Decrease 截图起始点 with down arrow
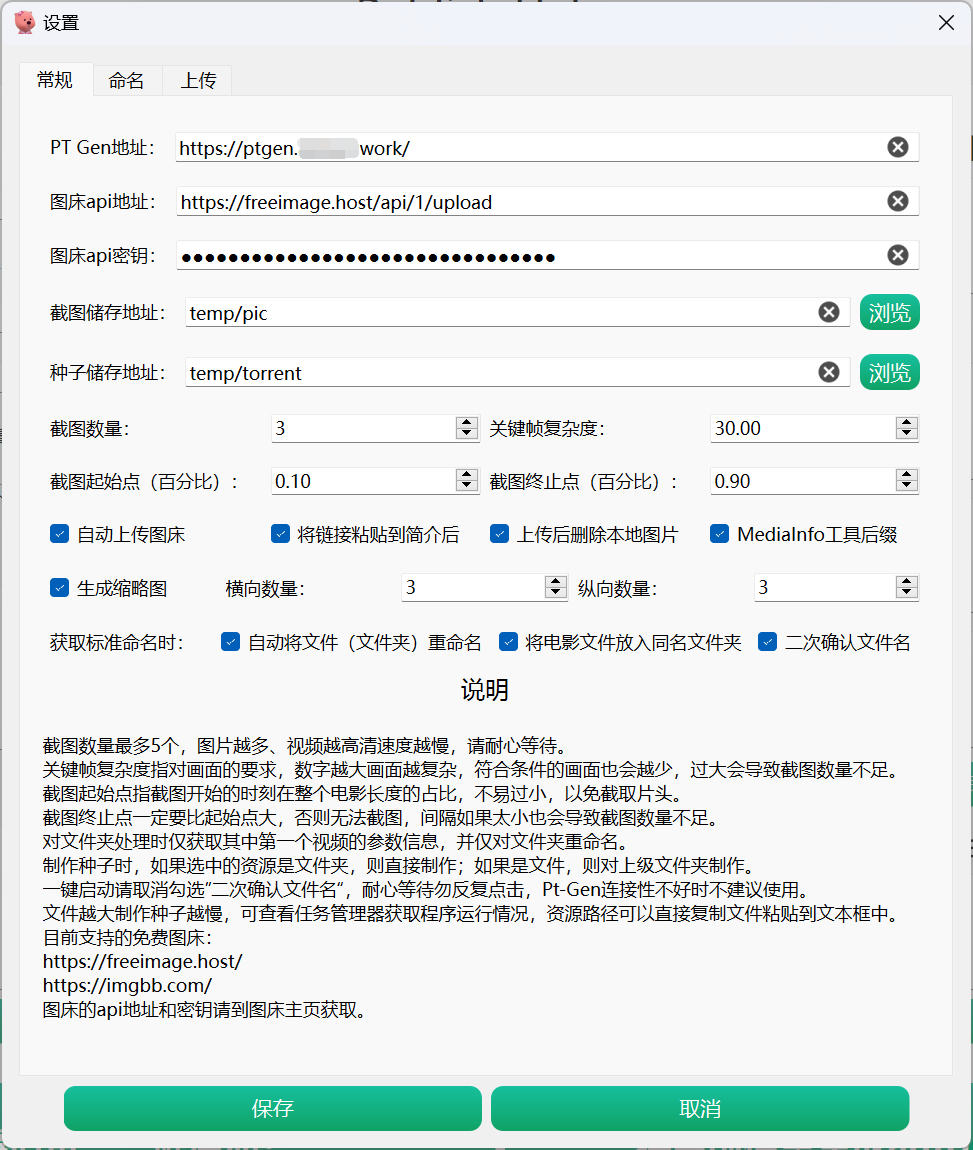973x1150 pixels. tap(466, 486)
